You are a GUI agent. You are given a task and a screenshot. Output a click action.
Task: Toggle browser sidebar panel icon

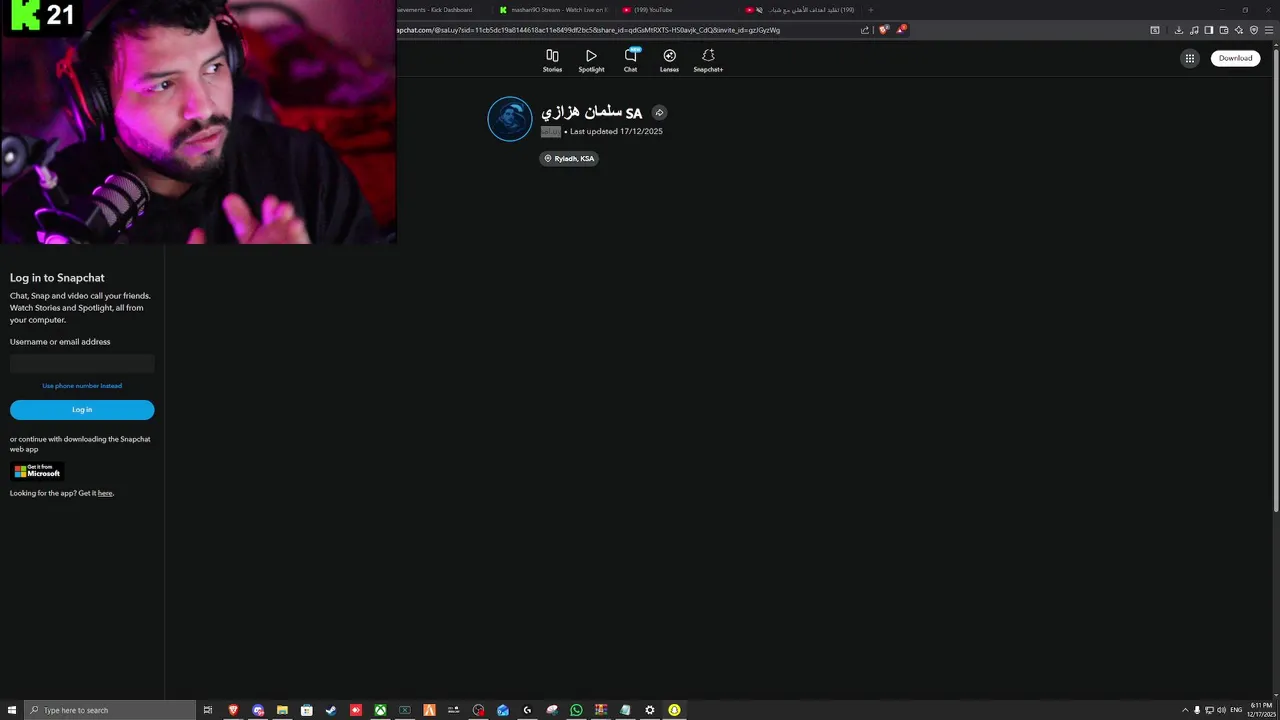tap(1209, 30)
